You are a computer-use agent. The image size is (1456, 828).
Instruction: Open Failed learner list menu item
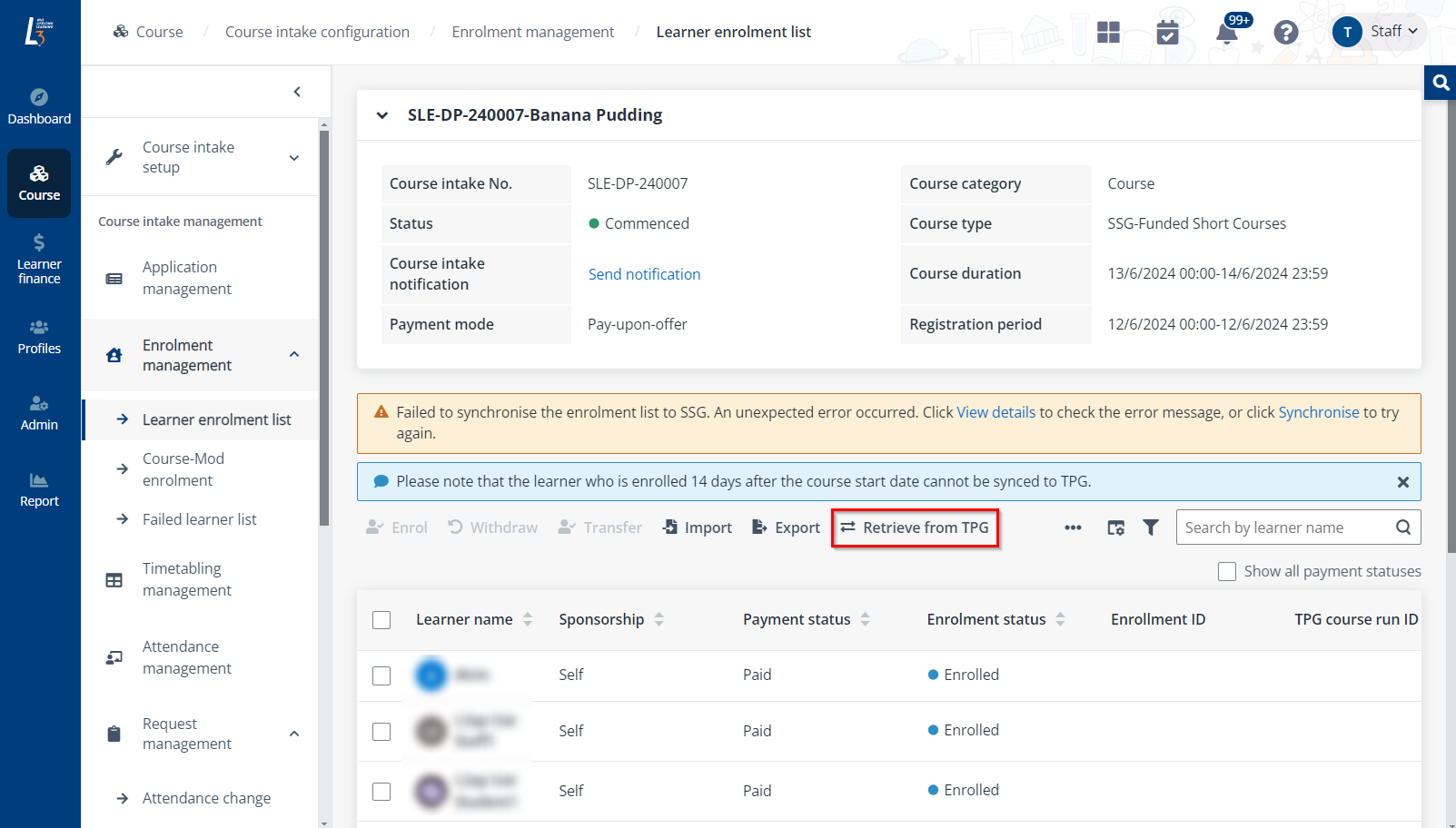pos(199,519)
